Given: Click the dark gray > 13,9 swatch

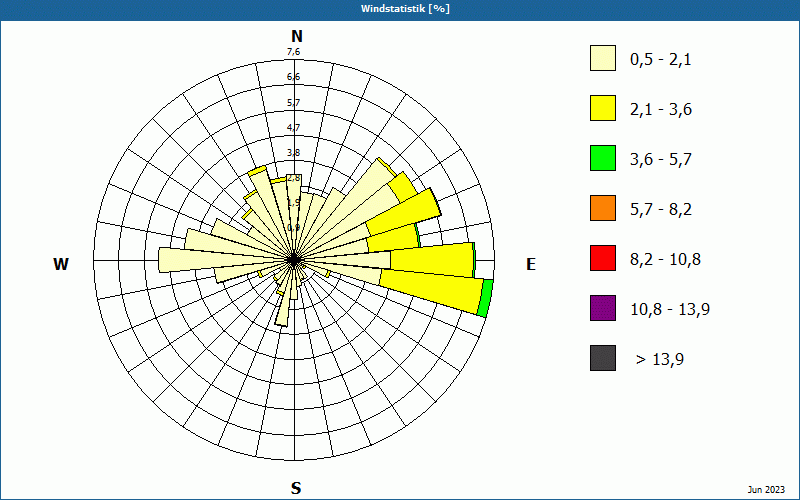Looking at the screenshot, I should click(603, 358).
